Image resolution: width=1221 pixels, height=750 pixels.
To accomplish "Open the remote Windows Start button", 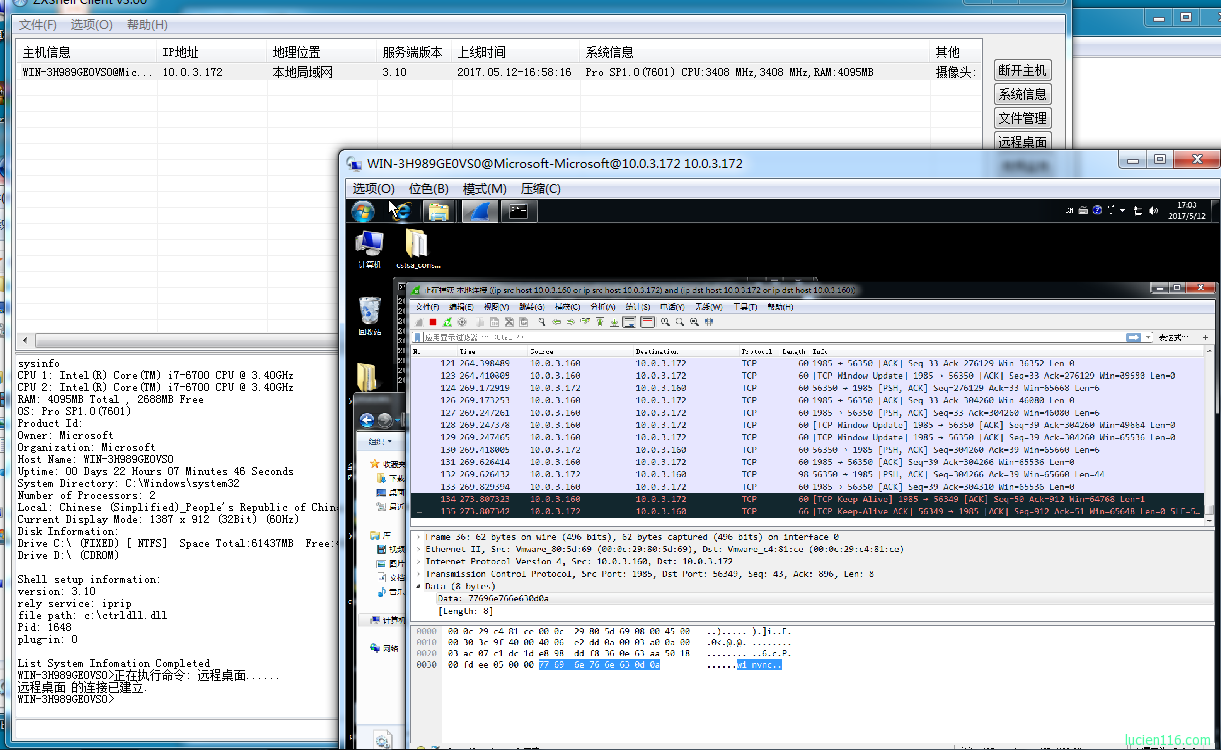I will point(362,211).
